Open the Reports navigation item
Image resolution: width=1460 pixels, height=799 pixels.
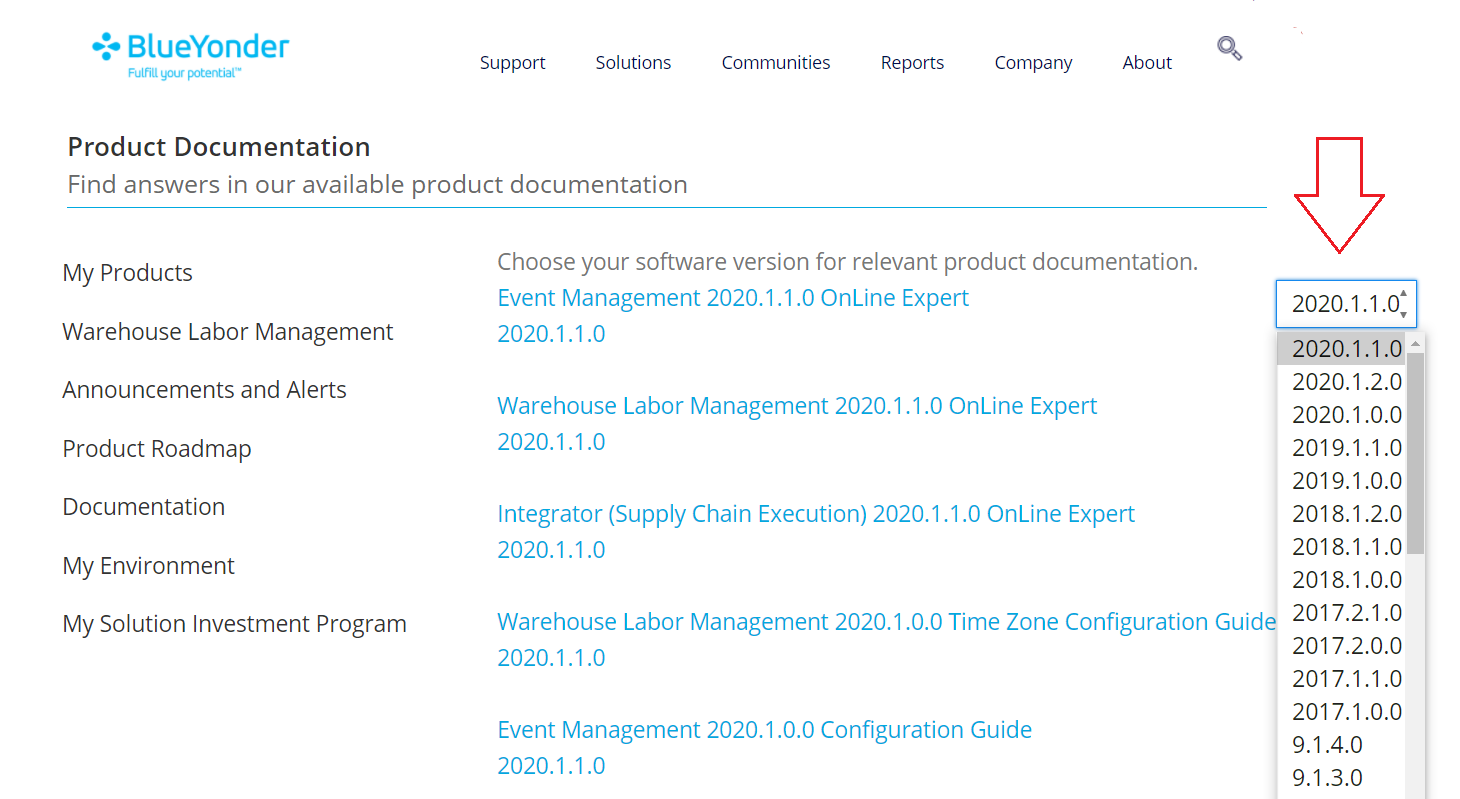[912, 63]
